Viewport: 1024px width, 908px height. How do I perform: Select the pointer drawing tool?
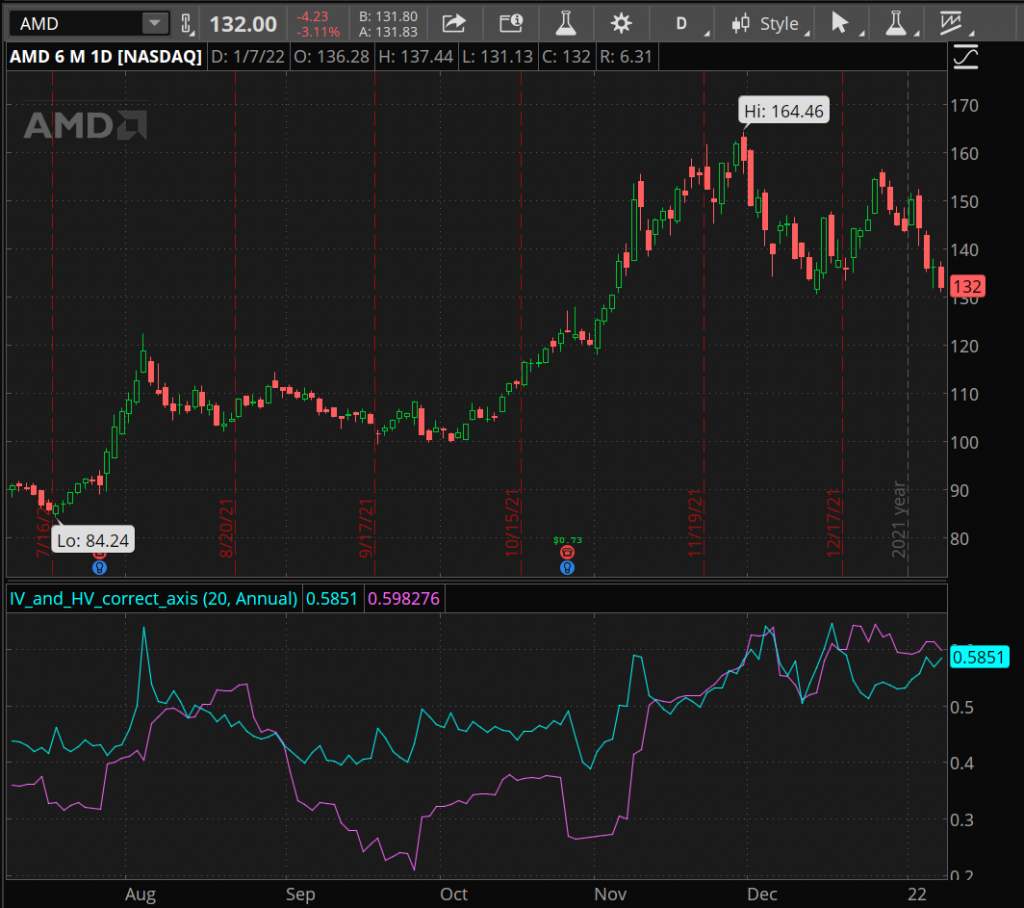point(841,24)
